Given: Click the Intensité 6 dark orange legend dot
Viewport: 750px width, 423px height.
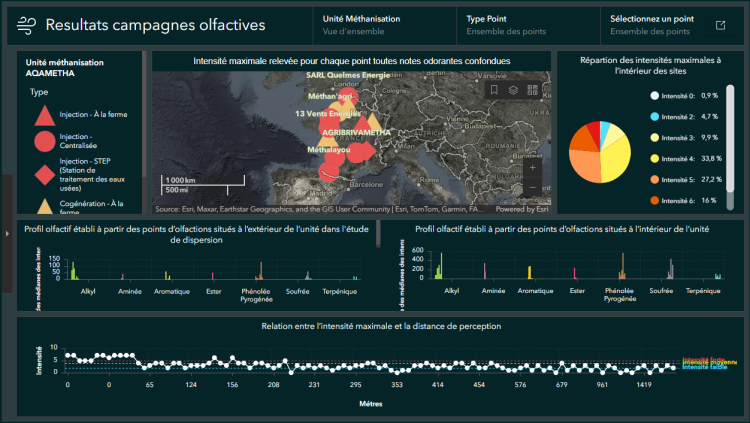Looking at the screenshot, I should tap(654, 200).
